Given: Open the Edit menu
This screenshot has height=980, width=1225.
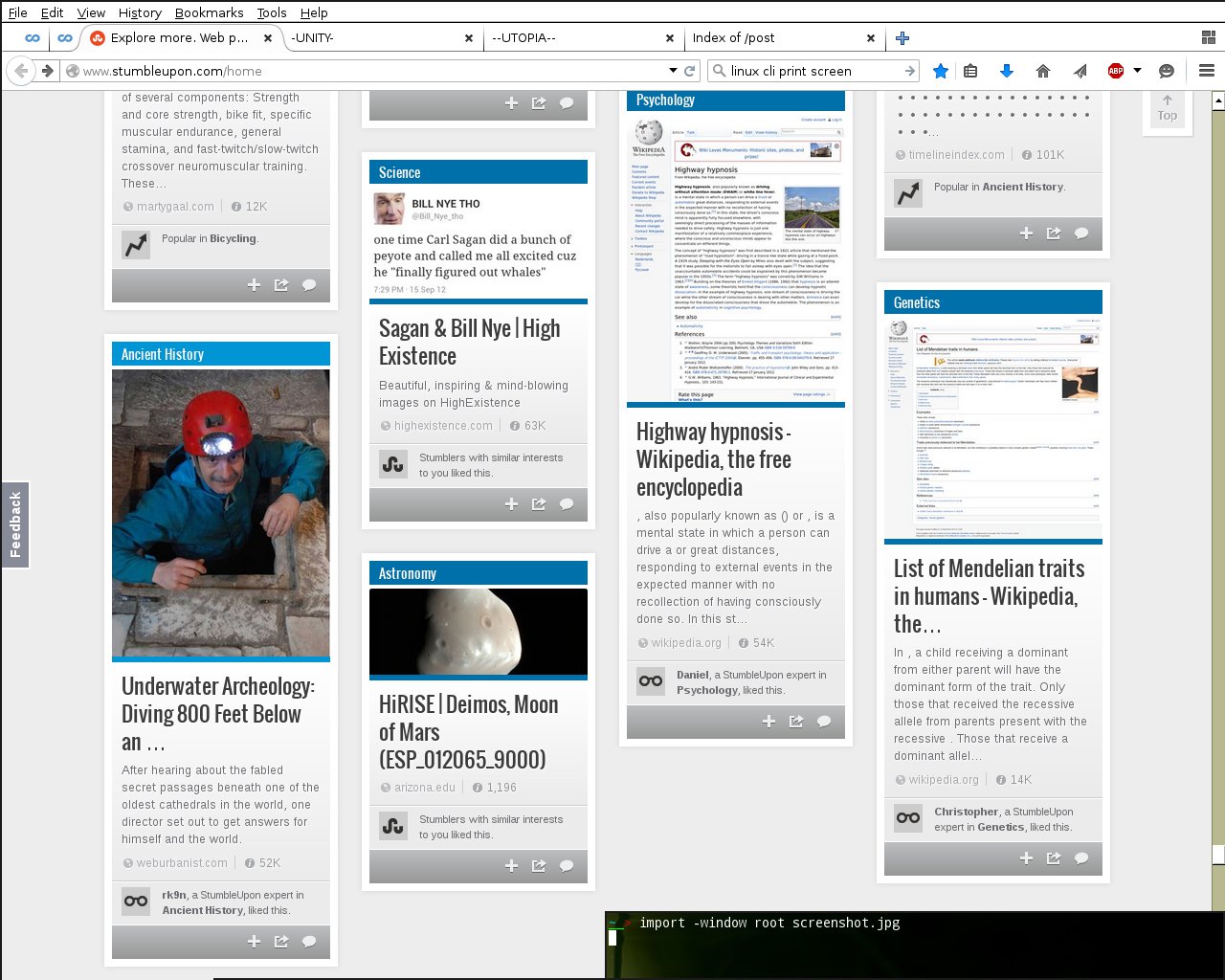Looking at the screenshot, I should [52, 12].
